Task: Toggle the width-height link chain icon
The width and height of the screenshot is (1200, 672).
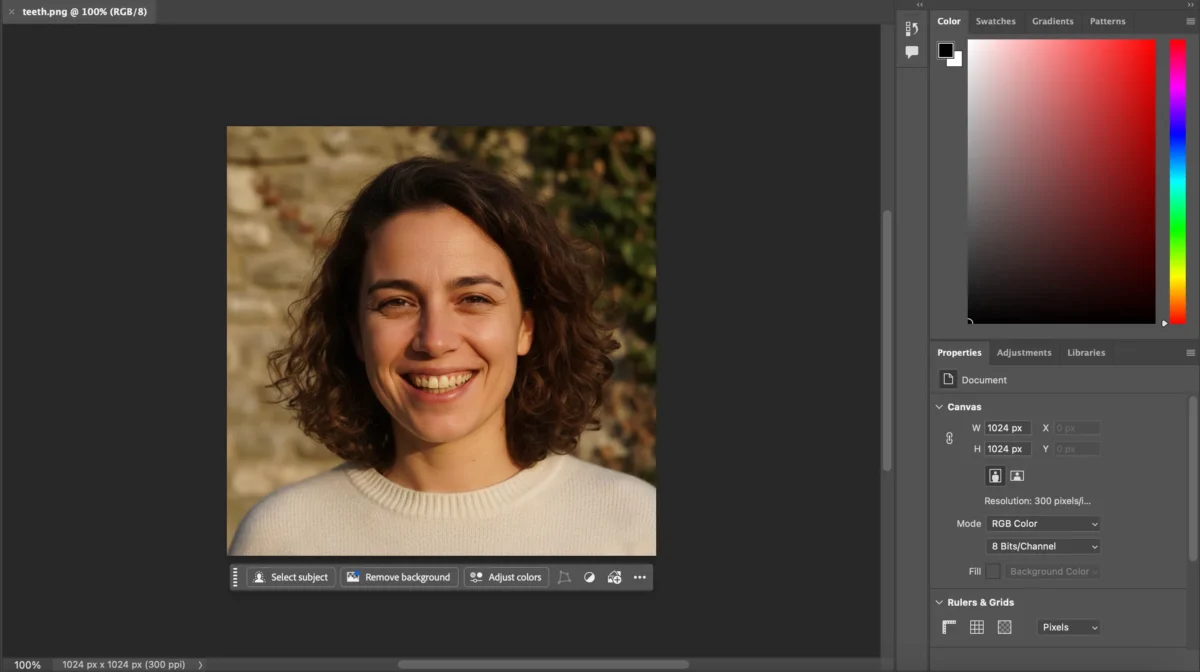Action: tap(949, 438)
